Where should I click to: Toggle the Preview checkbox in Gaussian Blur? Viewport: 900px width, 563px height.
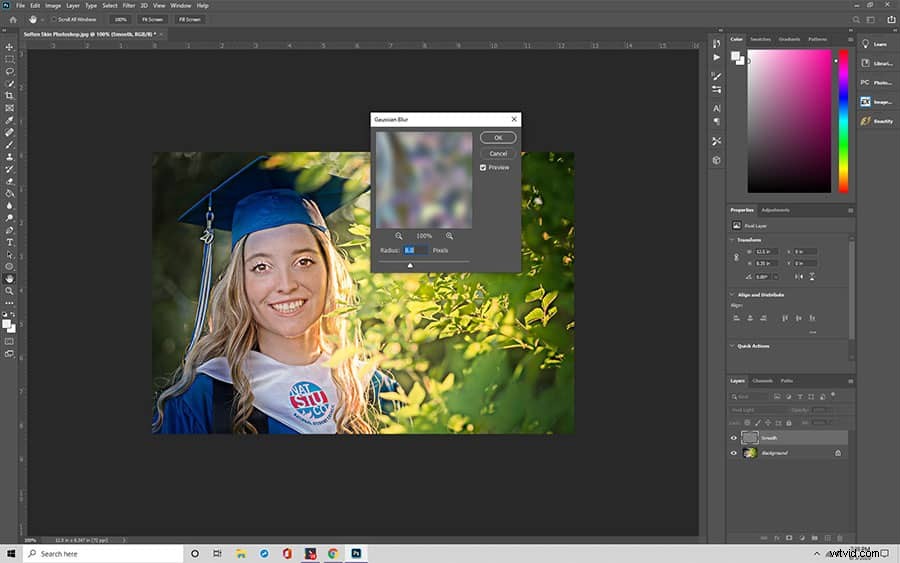483,168
